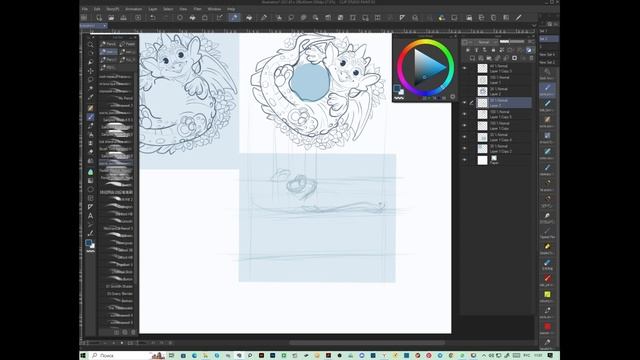Select New Set 1 in right panel
The height and width of the screenshot is (360, 640).
tap(547, 54)
